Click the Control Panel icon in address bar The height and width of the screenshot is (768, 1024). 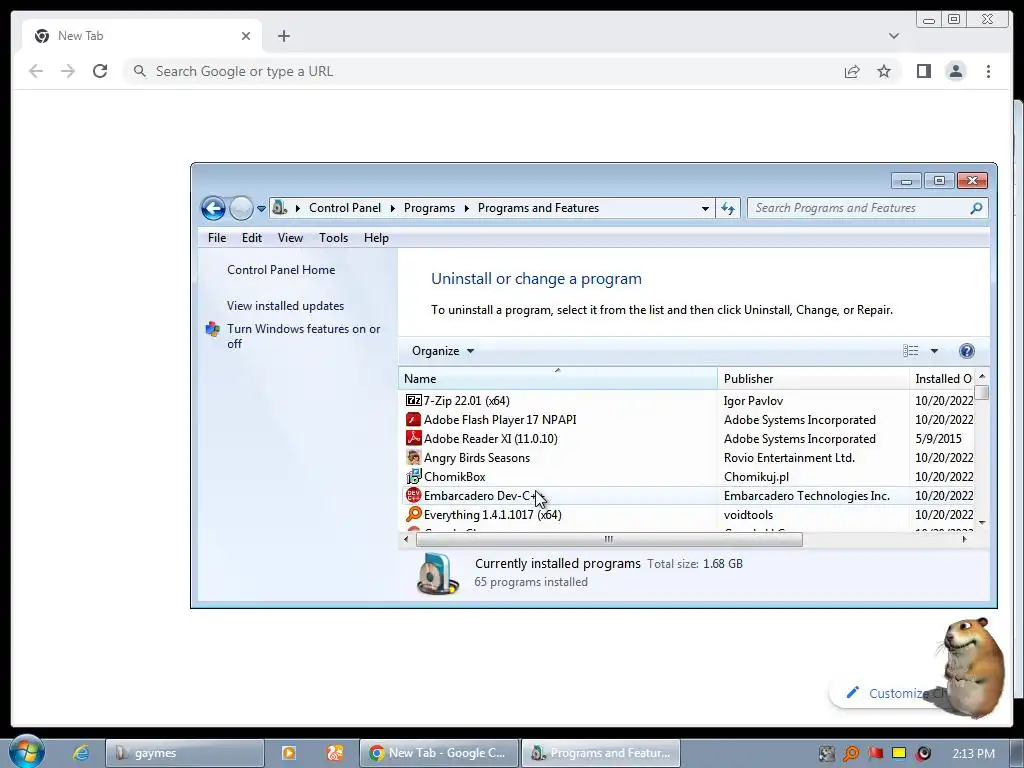280,208
